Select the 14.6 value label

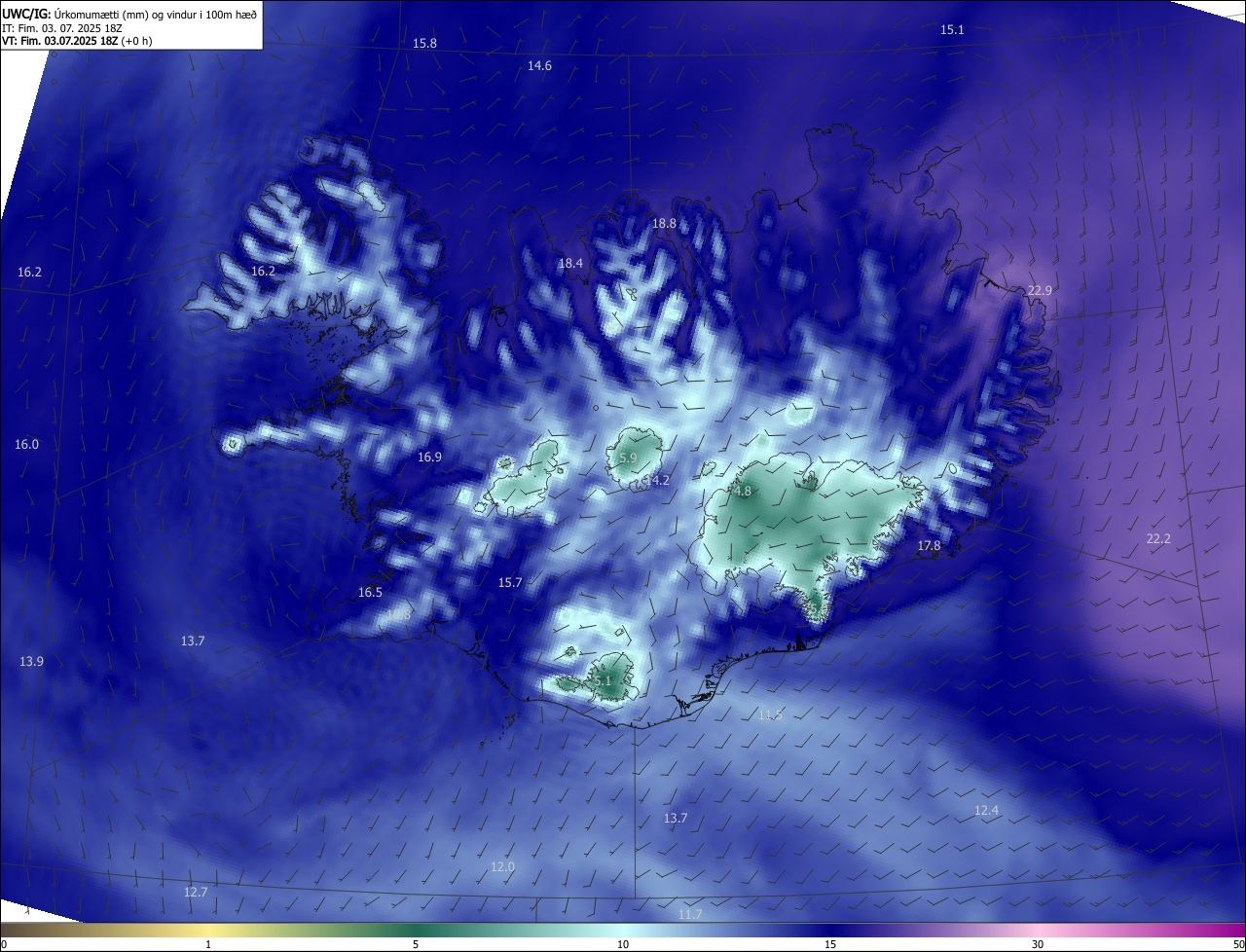(x=539, y=66)
